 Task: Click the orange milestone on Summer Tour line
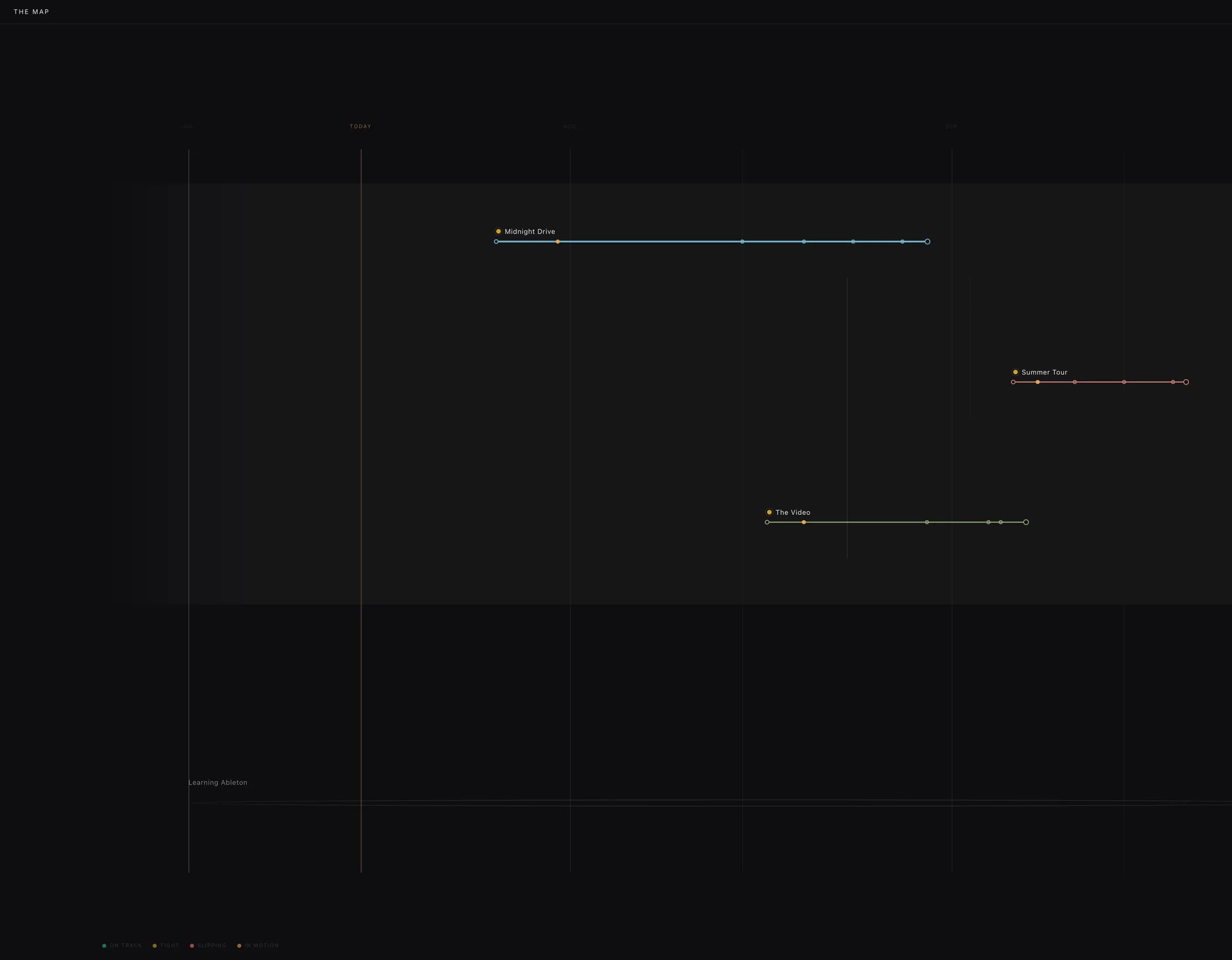pos(1037,382)
